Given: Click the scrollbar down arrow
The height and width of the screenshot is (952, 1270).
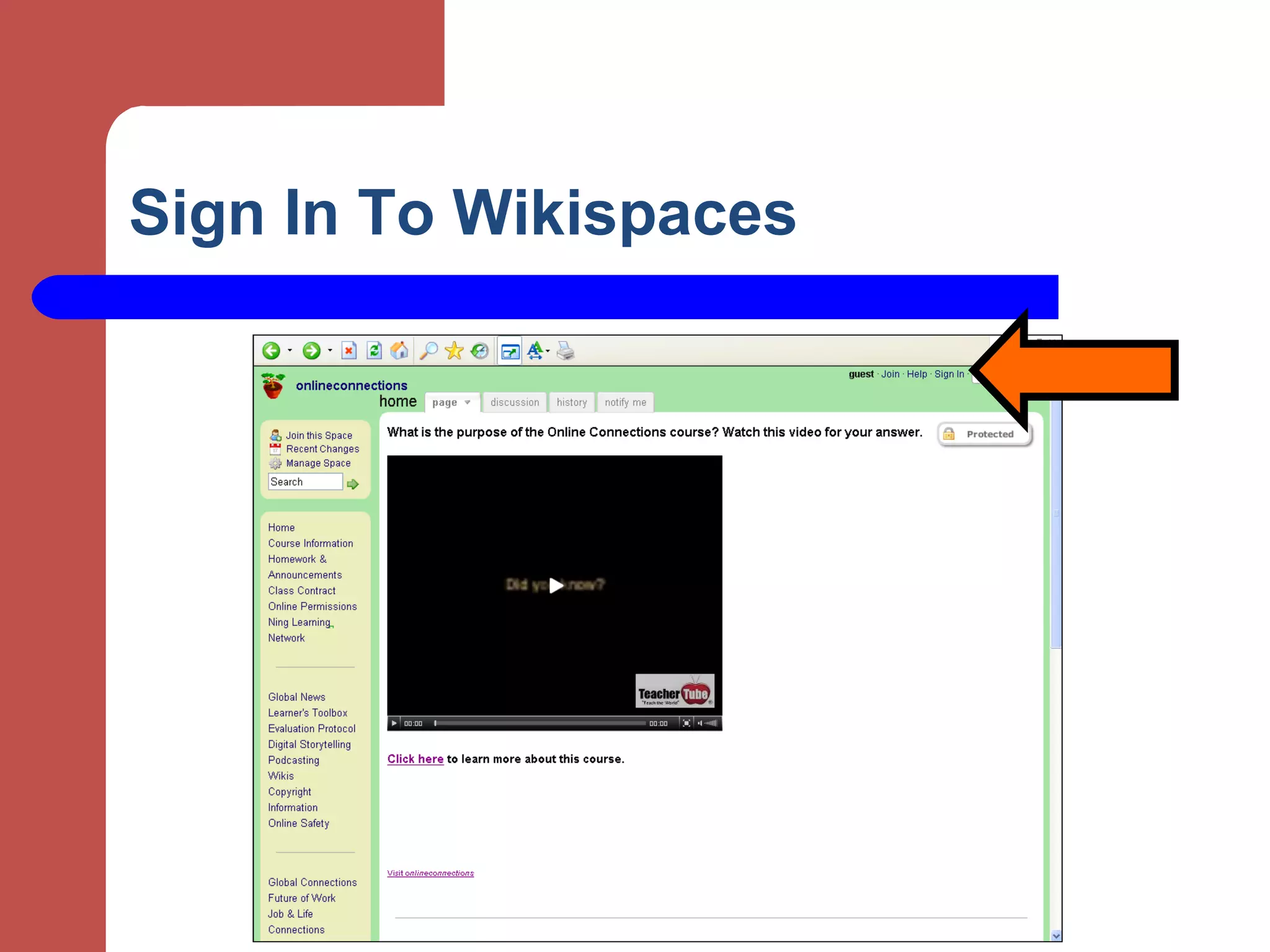Looking at the screenshot, I should tap(1056, 936).
